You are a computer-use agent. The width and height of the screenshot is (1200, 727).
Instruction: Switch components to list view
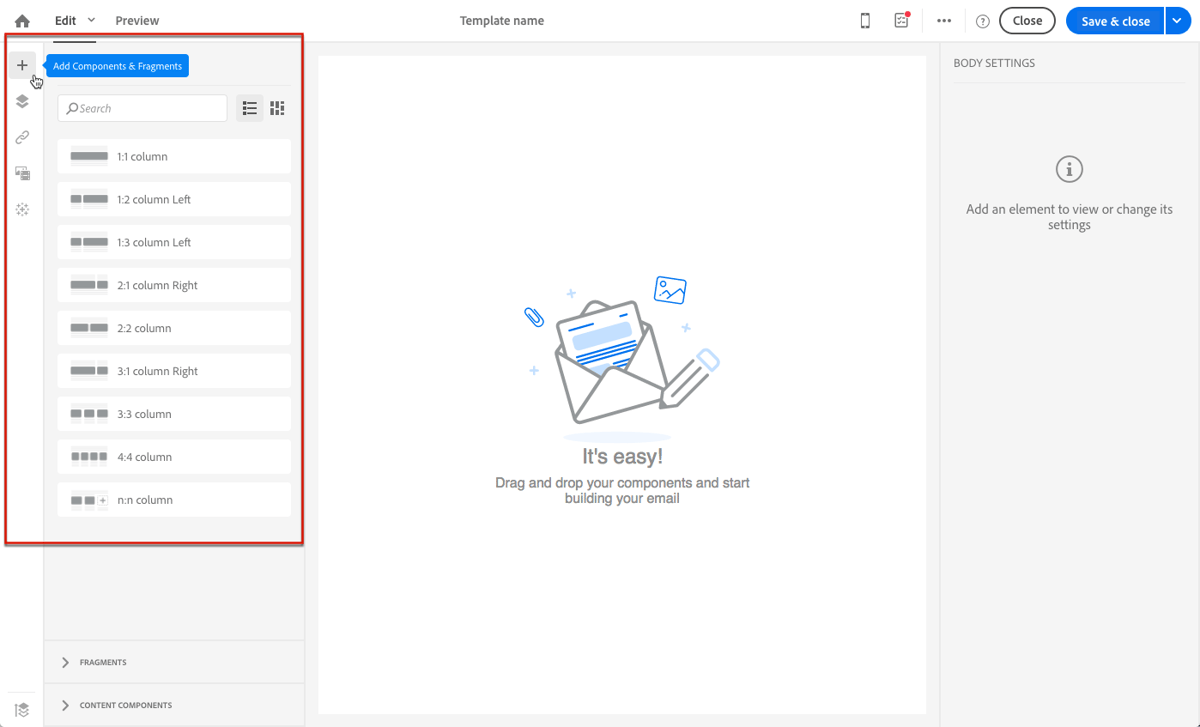click(249, 108)
